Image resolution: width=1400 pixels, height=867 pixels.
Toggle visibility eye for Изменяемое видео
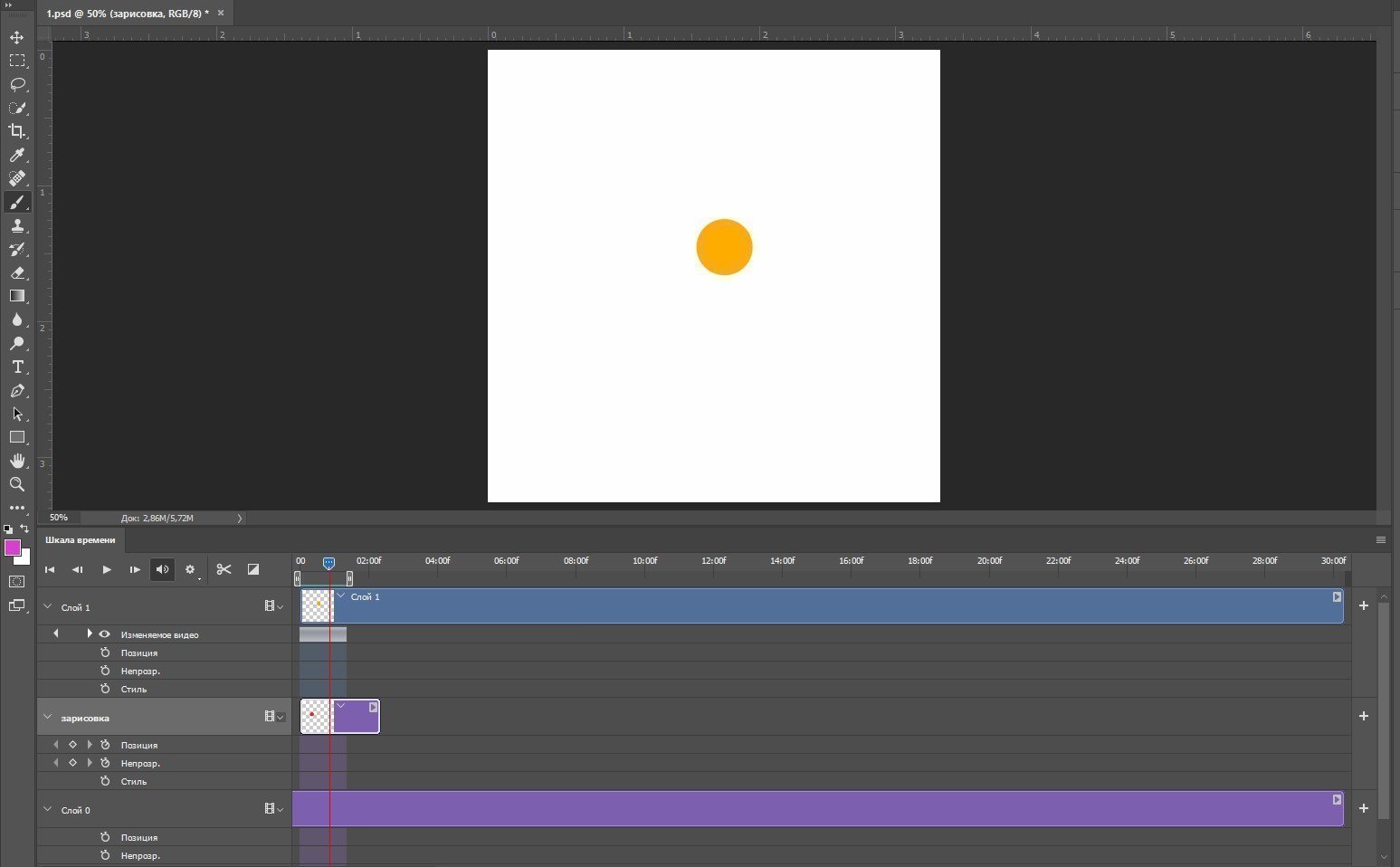pyautogui.click(x=104, y=634)
